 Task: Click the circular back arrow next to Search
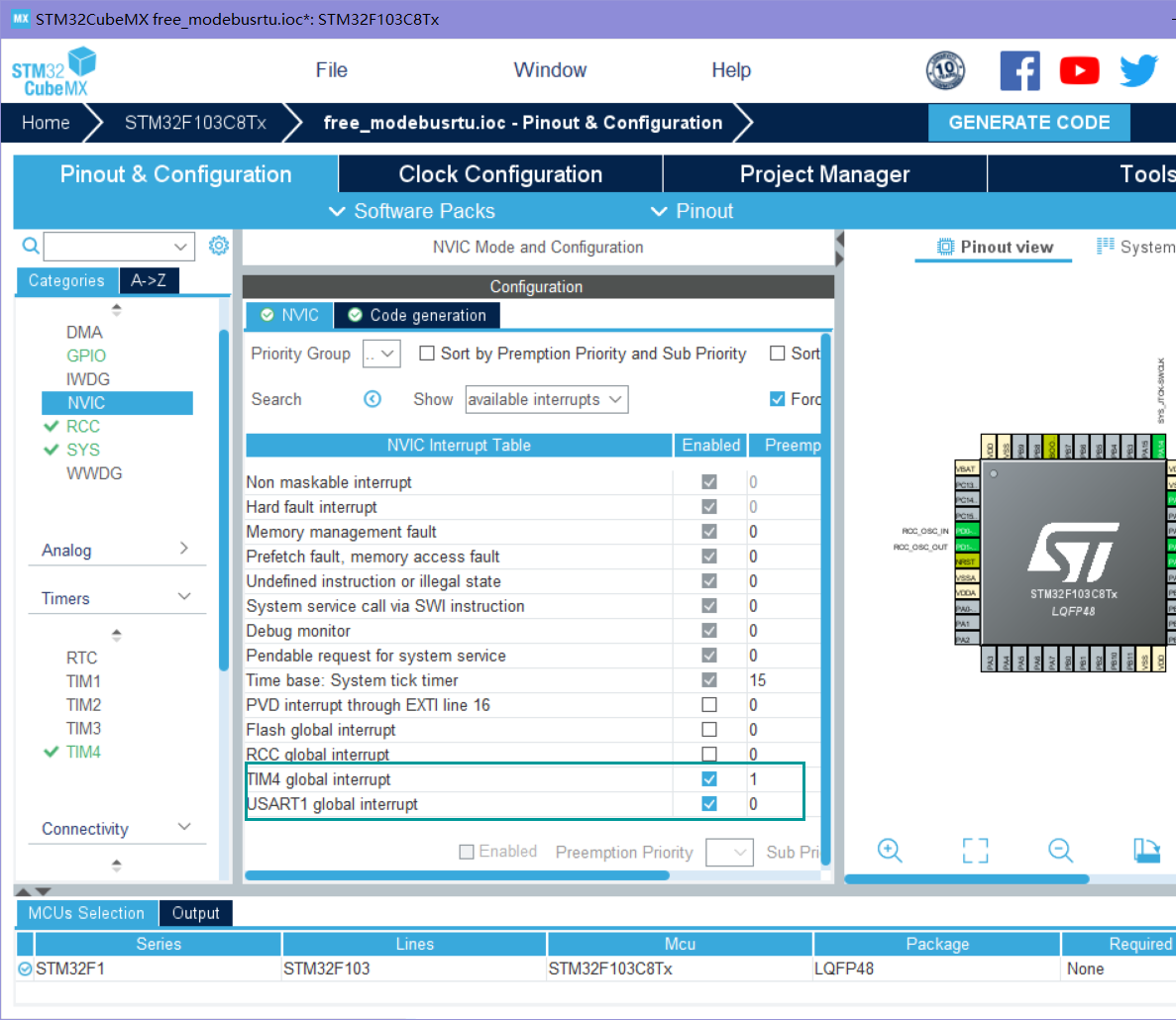[372, 399]
